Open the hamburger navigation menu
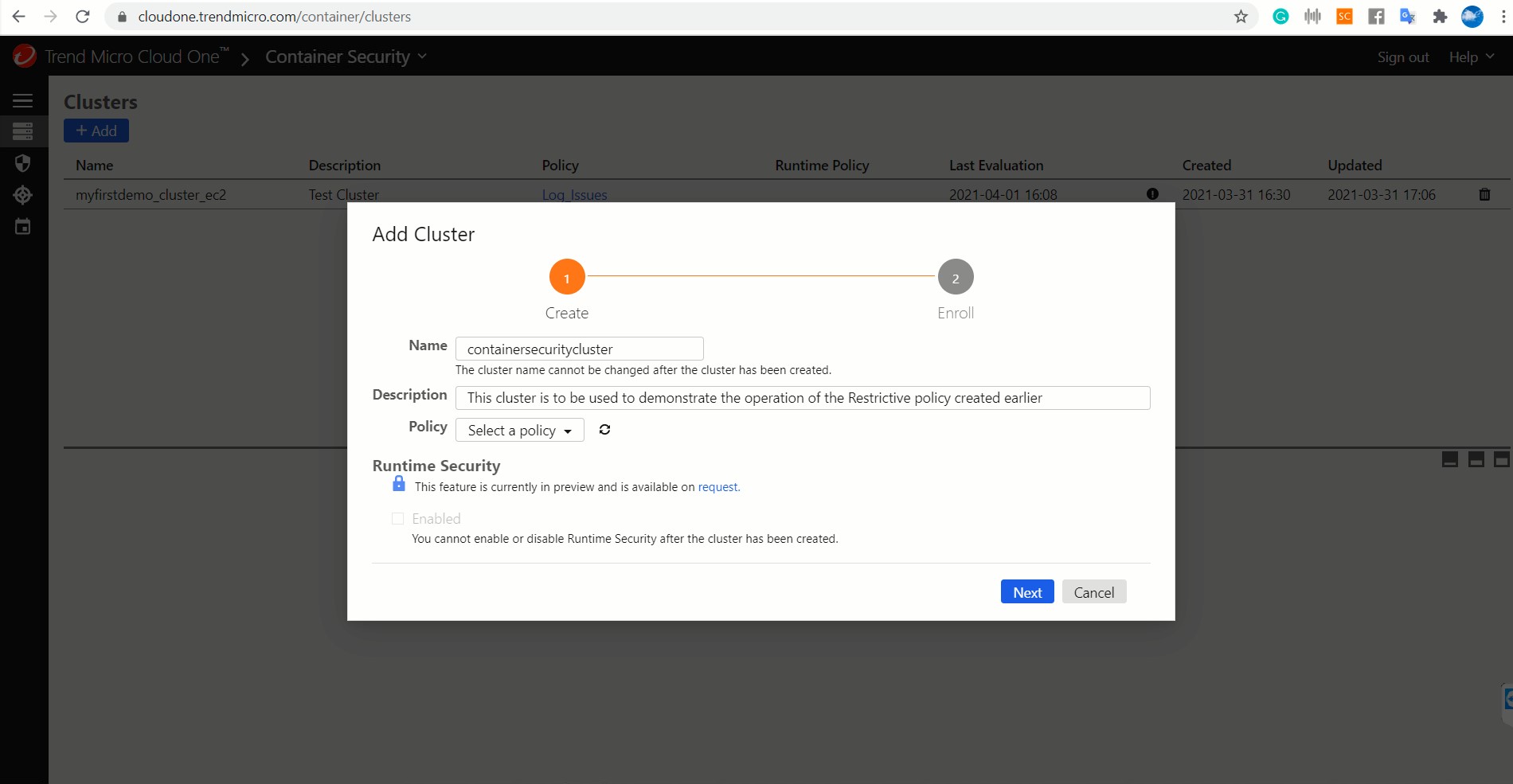The width and height of the screenshot is (1513, 784). (x=22, y=100)
